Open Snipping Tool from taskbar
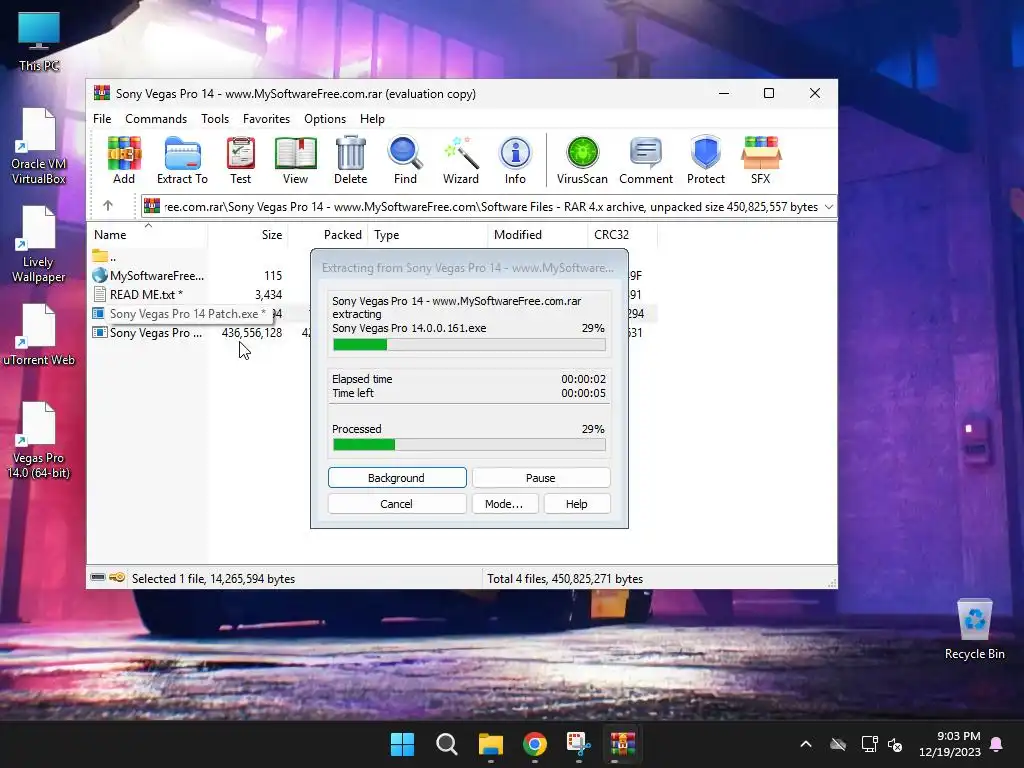This screenshot has width=1024, height=768. 579,744
